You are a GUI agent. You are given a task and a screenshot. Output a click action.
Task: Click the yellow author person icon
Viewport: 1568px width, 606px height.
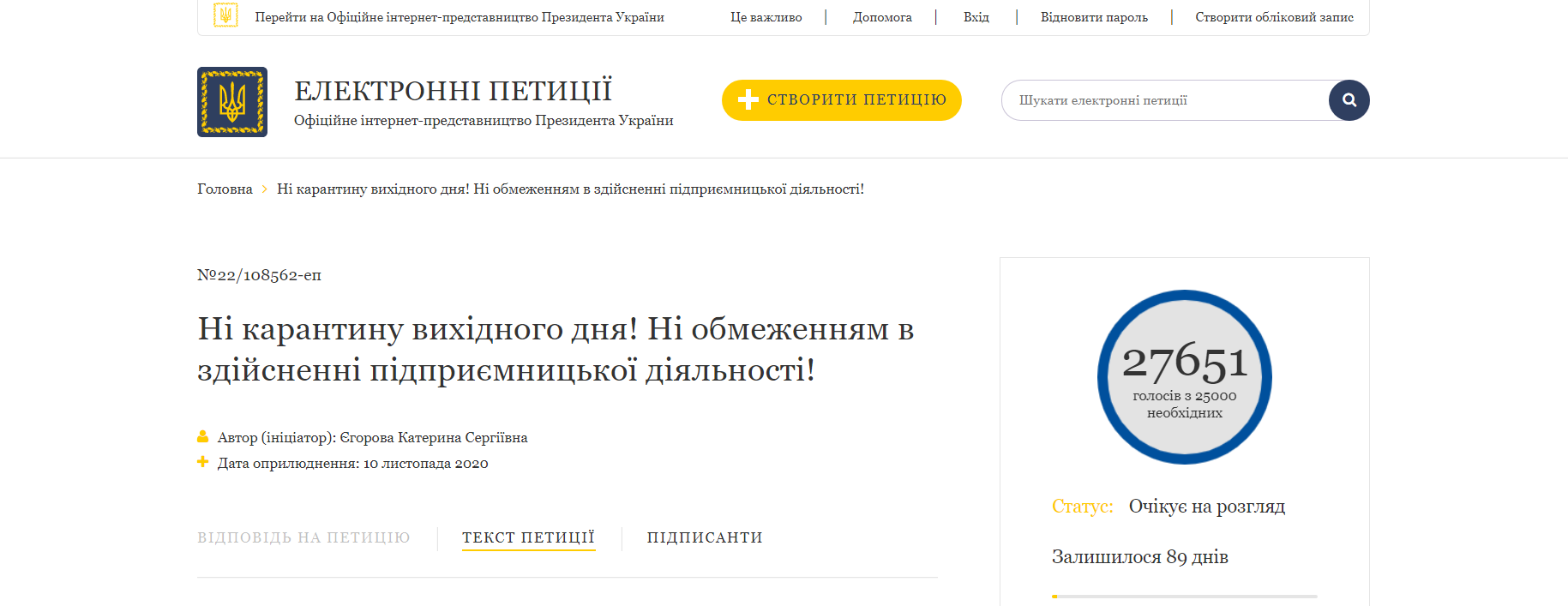coord(203,437)
